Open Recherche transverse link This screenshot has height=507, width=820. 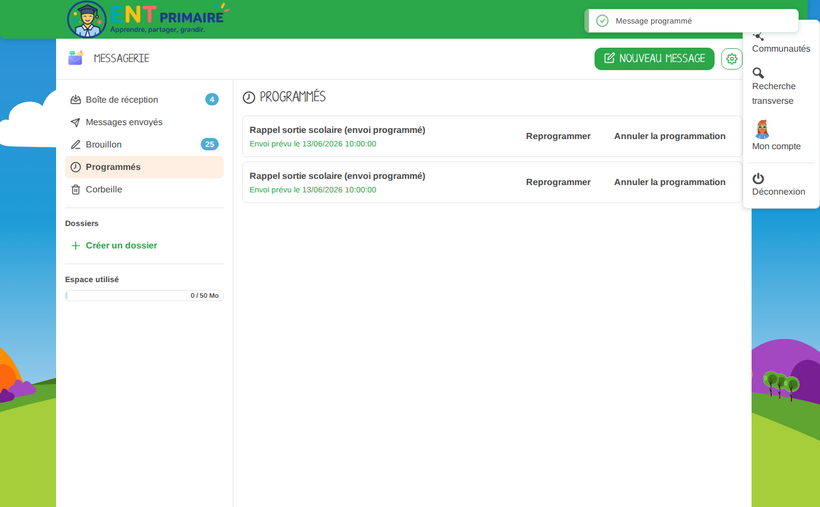(x=773, y=94)
